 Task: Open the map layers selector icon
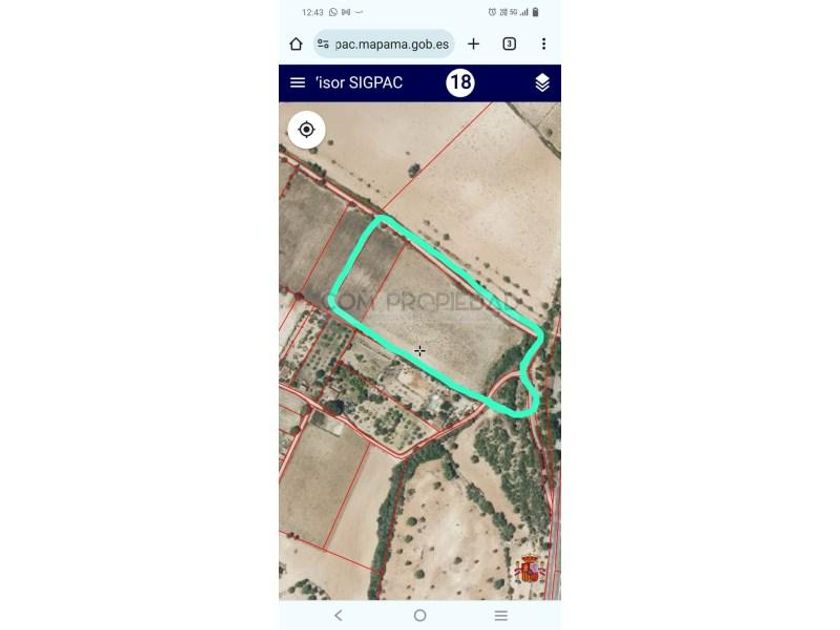[542, 82]
